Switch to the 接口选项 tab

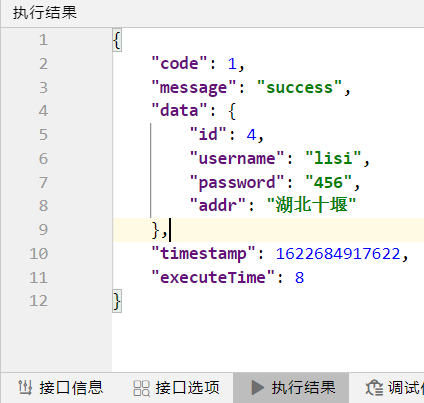(x=176, y=388)
